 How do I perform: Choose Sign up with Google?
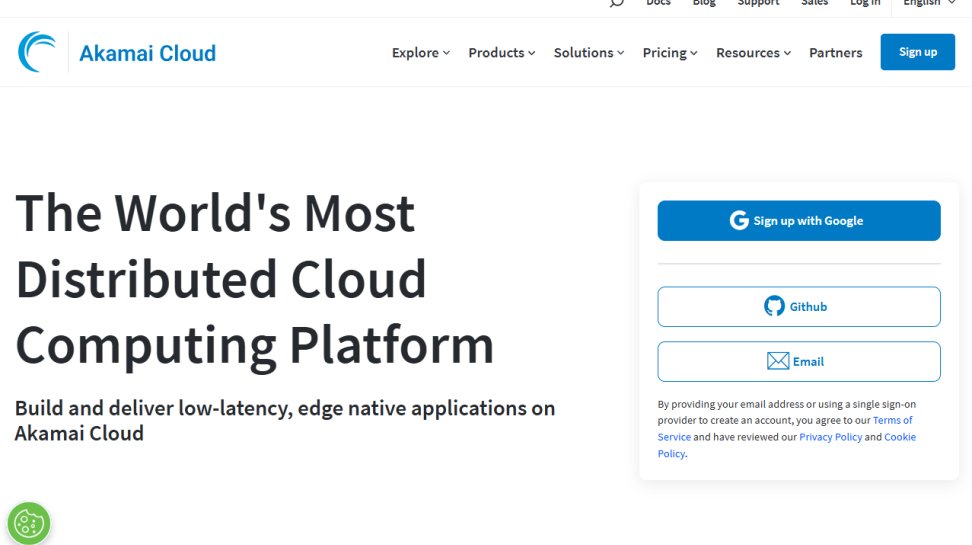click(799, 221)
